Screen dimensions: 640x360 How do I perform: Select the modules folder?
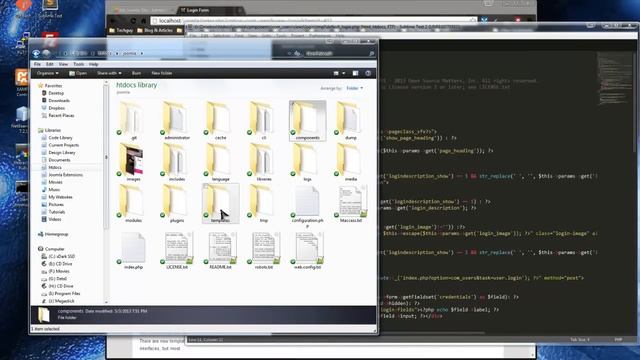pos(132,204)
